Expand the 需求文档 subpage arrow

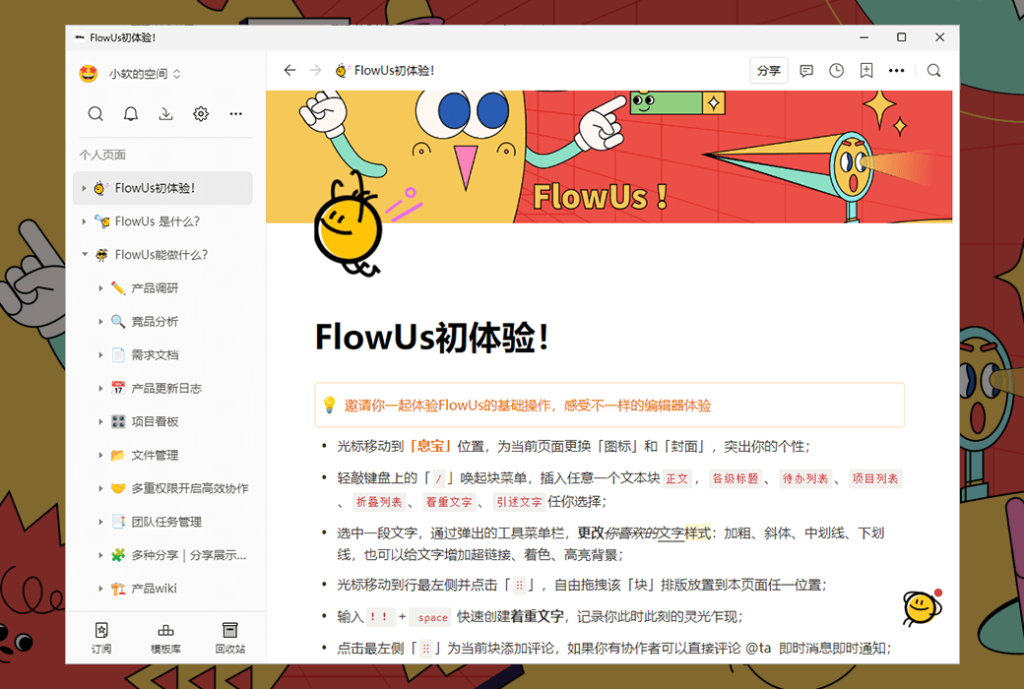(101, 355)
